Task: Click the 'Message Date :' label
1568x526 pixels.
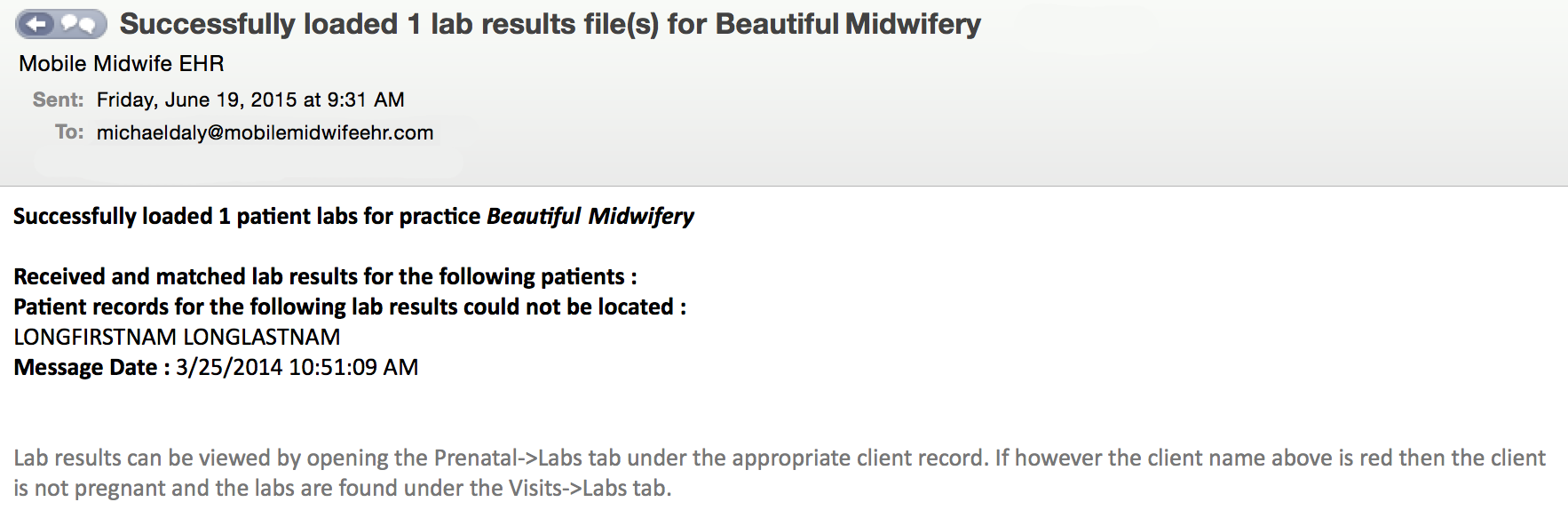Action: point(91,367)
